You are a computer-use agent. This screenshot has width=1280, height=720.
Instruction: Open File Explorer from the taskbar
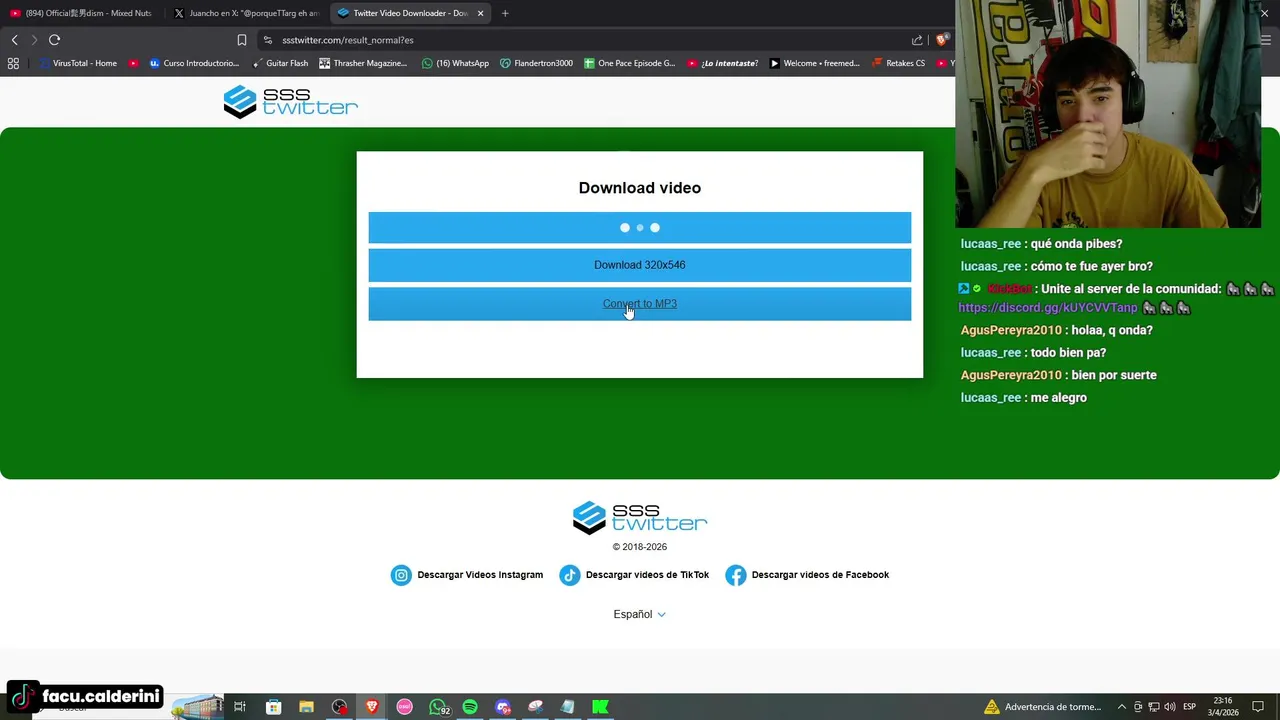(x=306, y=707)
